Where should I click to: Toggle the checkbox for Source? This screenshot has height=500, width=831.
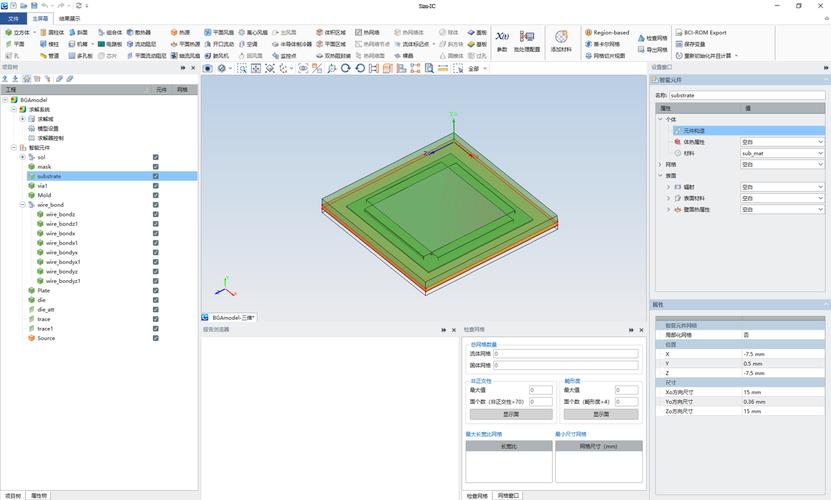pos(156,338)
